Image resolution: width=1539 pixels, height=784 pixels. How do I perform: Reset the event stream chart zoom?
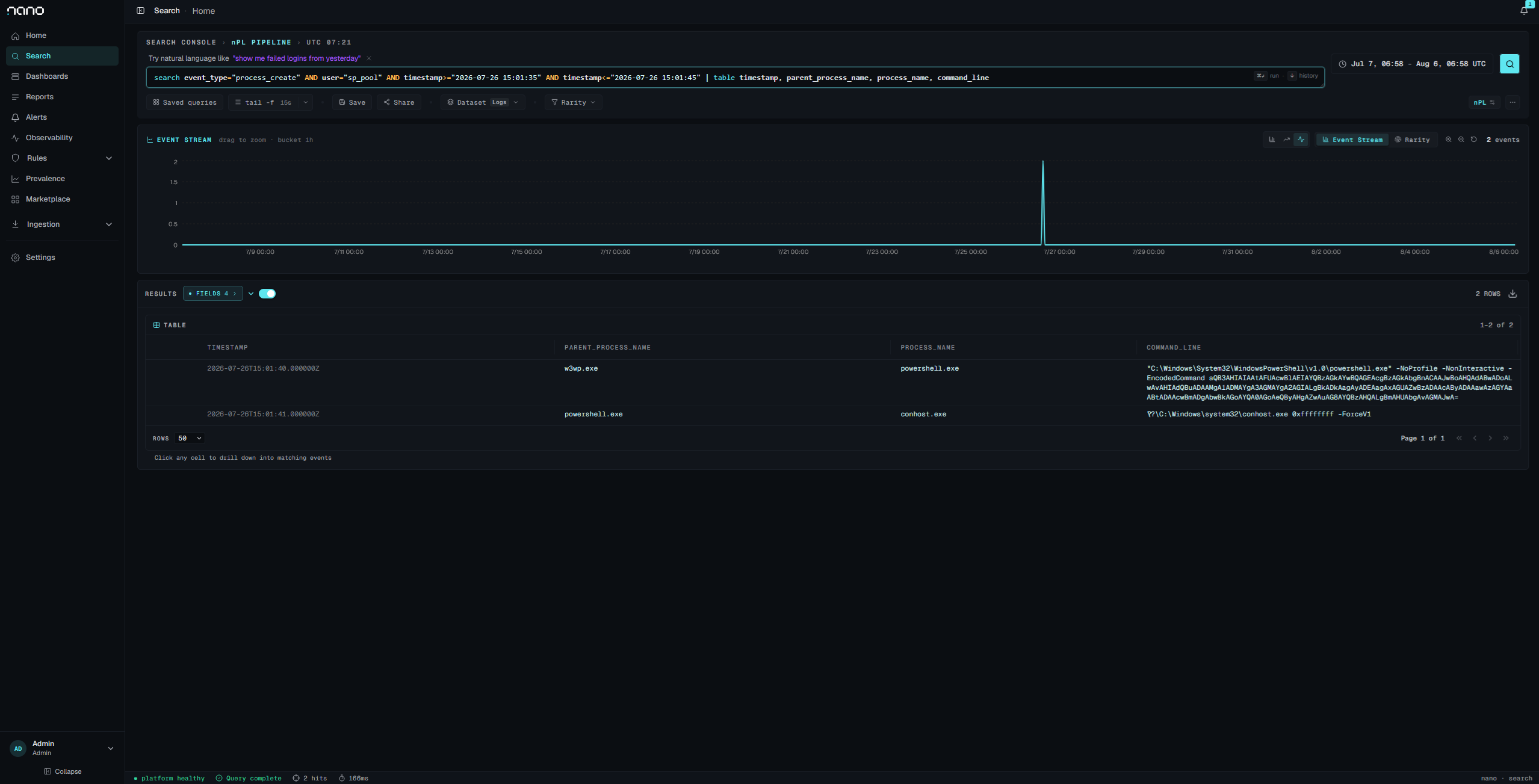1474,140
